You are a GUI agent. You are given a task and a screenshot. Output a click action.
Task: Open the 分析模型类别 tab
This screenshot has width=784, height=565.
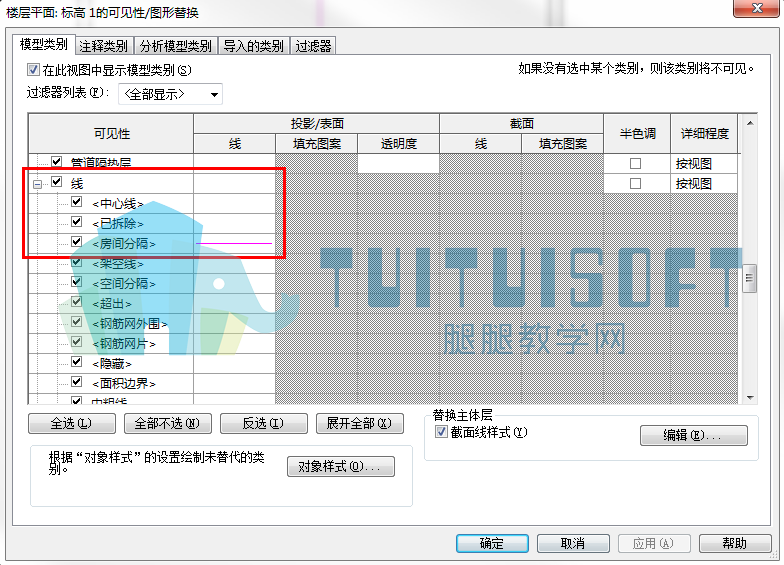(x=176, y=46)
